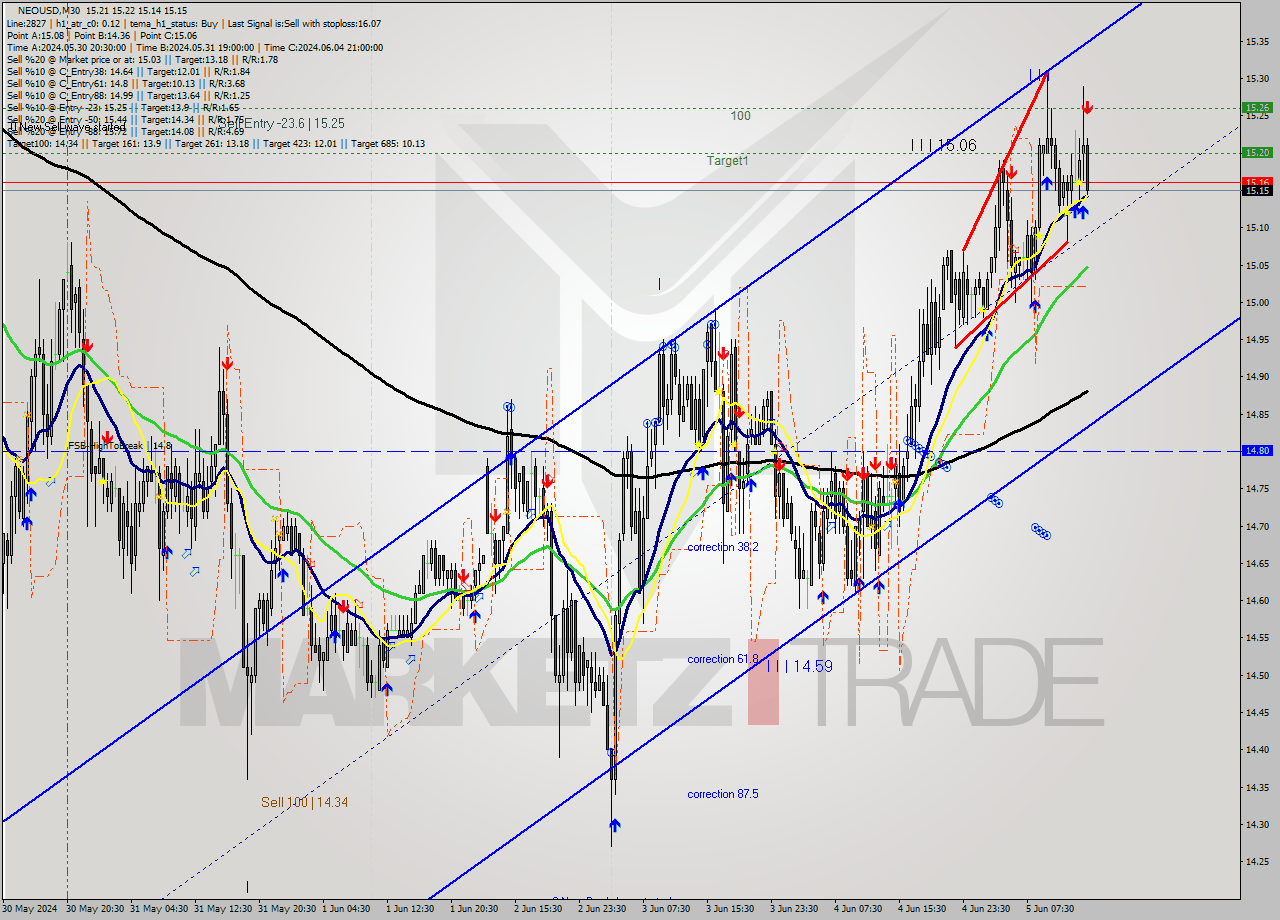Select the 'Sell Entry -23.6 | 15.25' label

click(x=280, y=123)
